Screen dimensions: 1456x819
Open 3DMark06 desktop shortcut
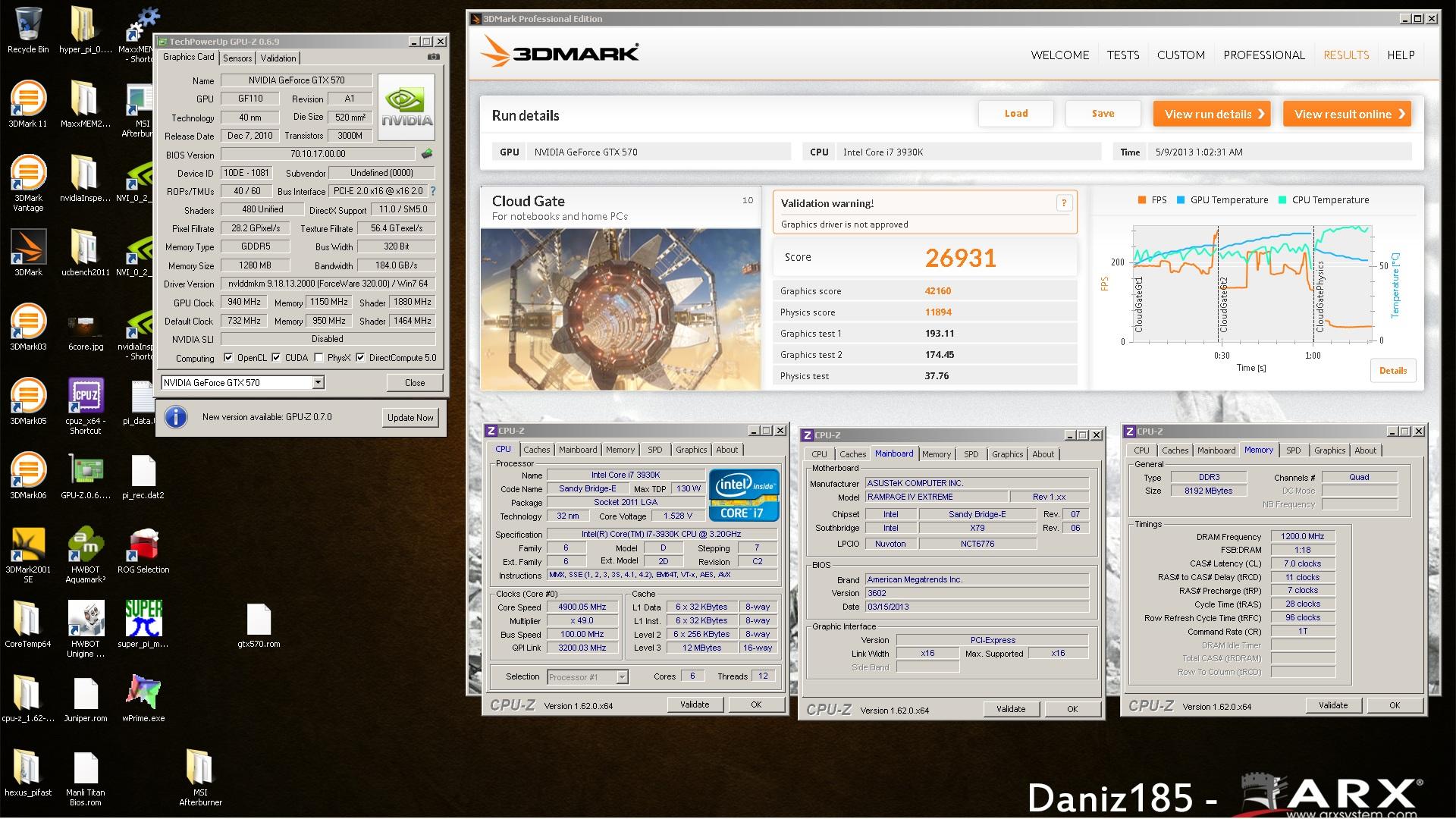pyautogui.click(x=28, y=475)
